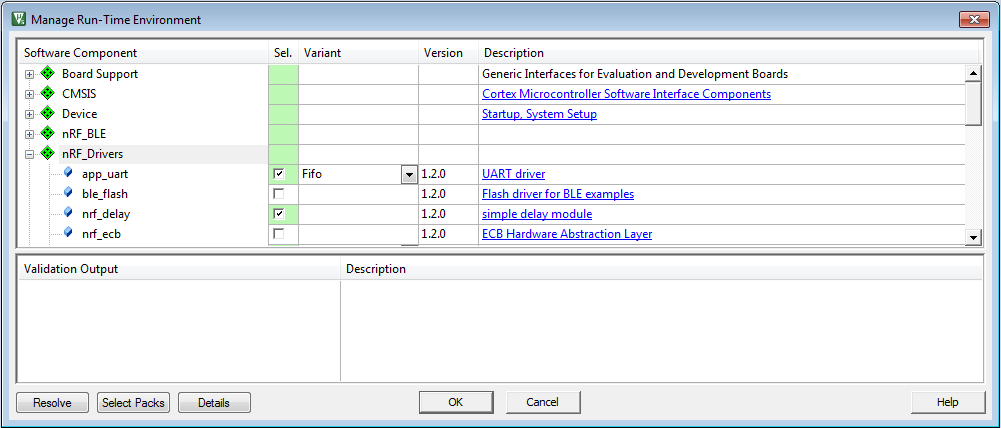Click the ble_flash blue component icon
Screen dimensions: 1001x428
(x=68, y=193)
